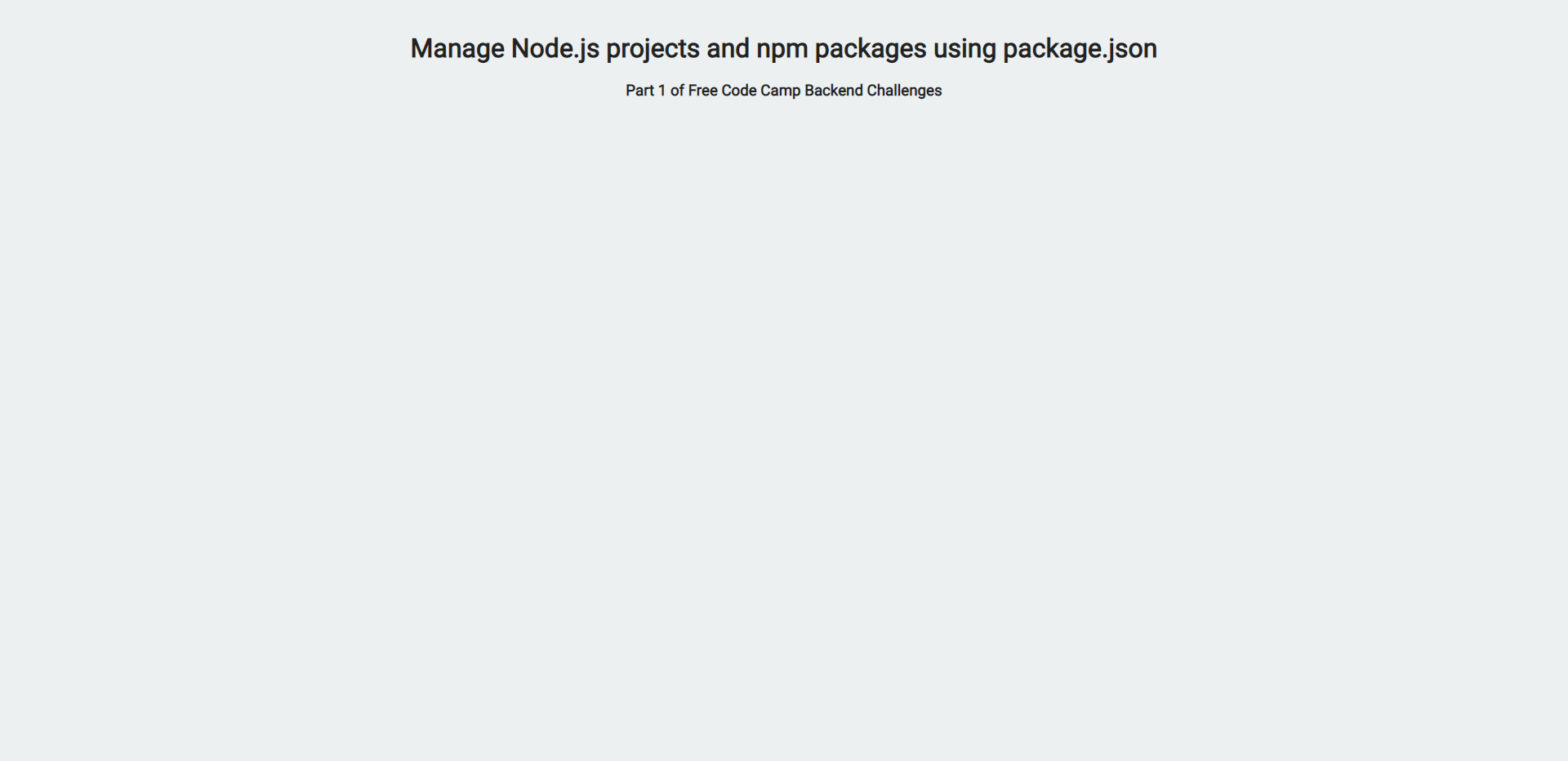Image resolution: width=1568 pixels, height=761 pixels.
Task: Click the word "Code" in the subtitle
Action: click(x=738, y=91)
